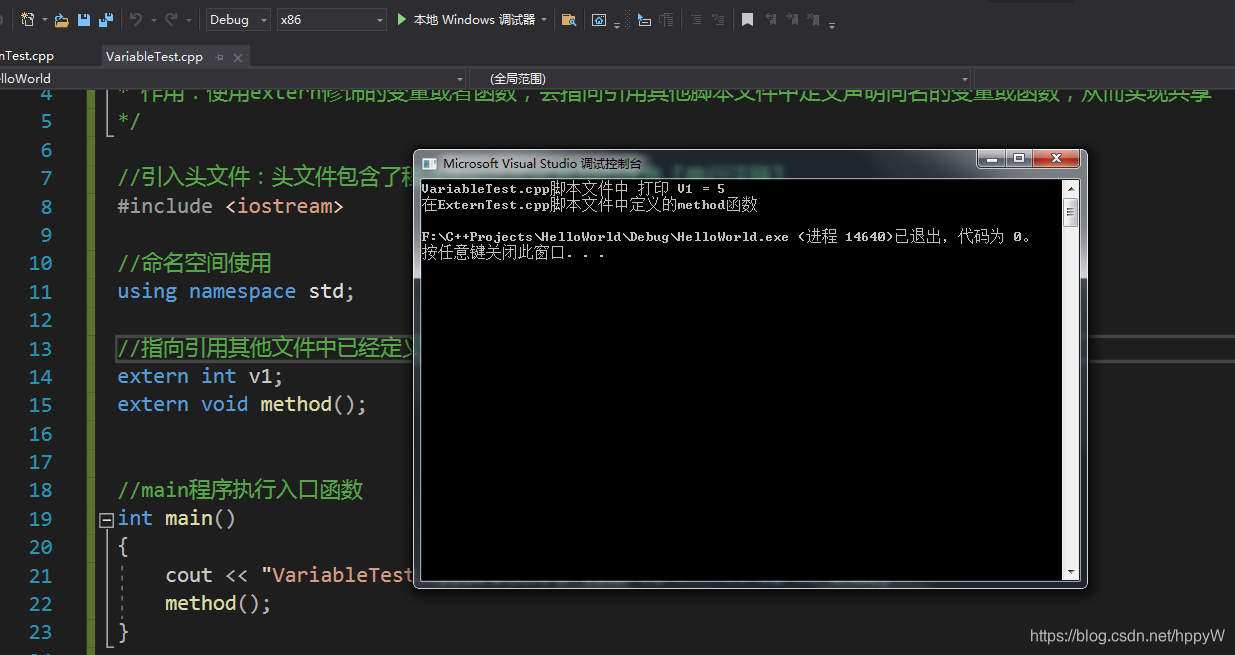Click the Save All icon
1235x655 pixels.
pyautogui.click(x=106, y=19)
